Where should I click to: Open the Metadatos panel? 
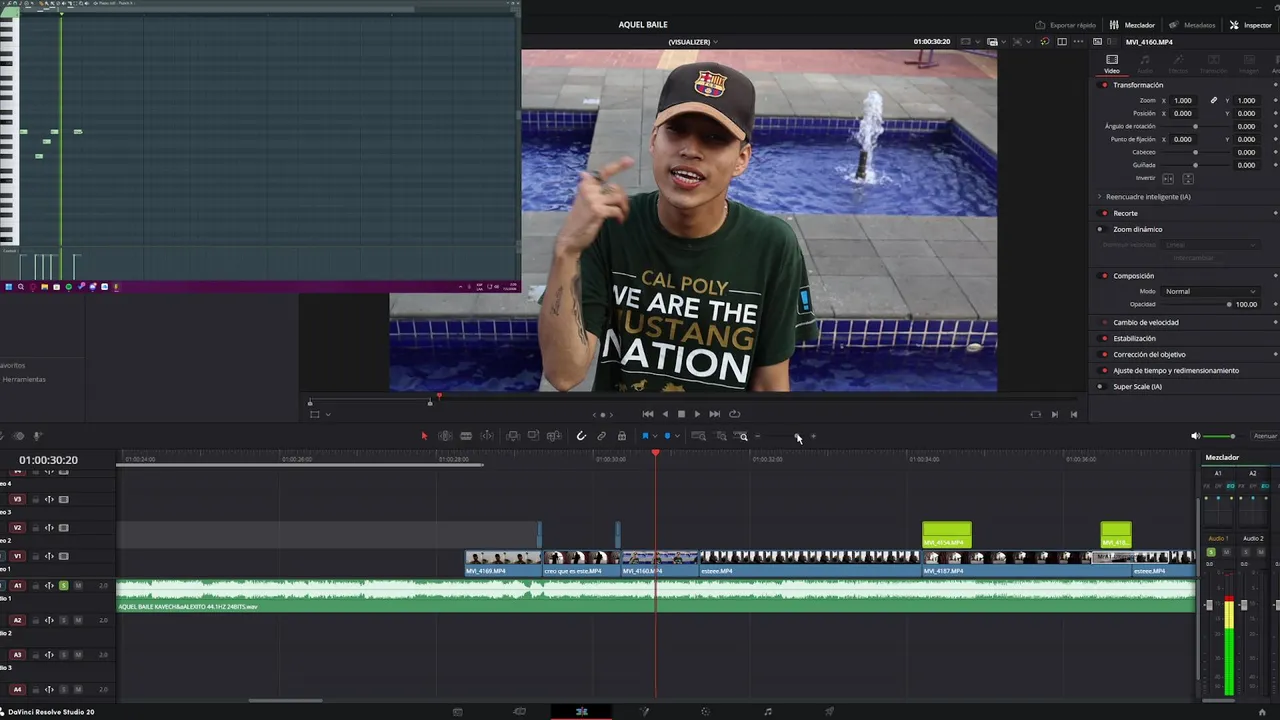click(1193, 25)
